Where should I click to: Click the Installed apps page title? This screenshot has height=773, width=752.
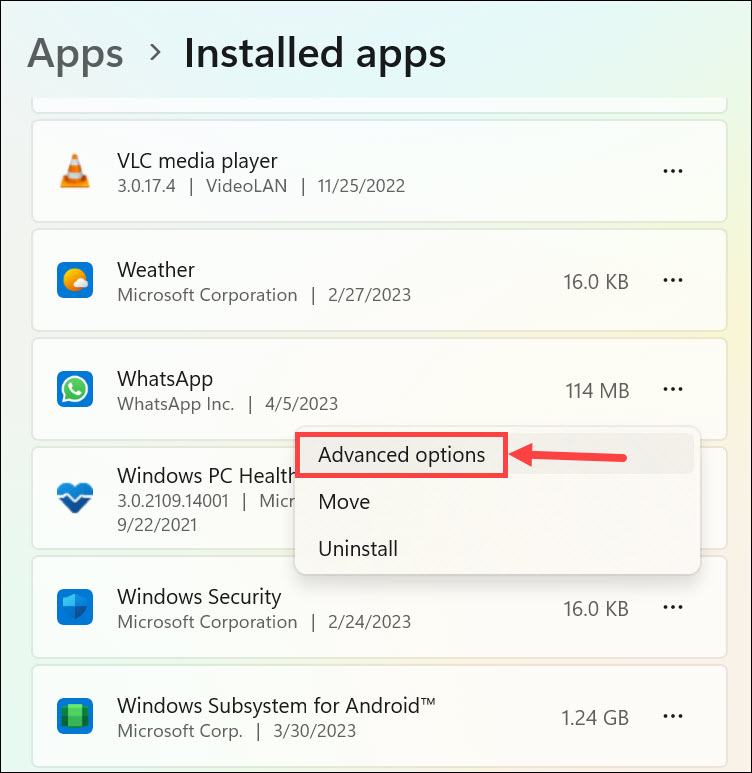(x=315, y=53)
